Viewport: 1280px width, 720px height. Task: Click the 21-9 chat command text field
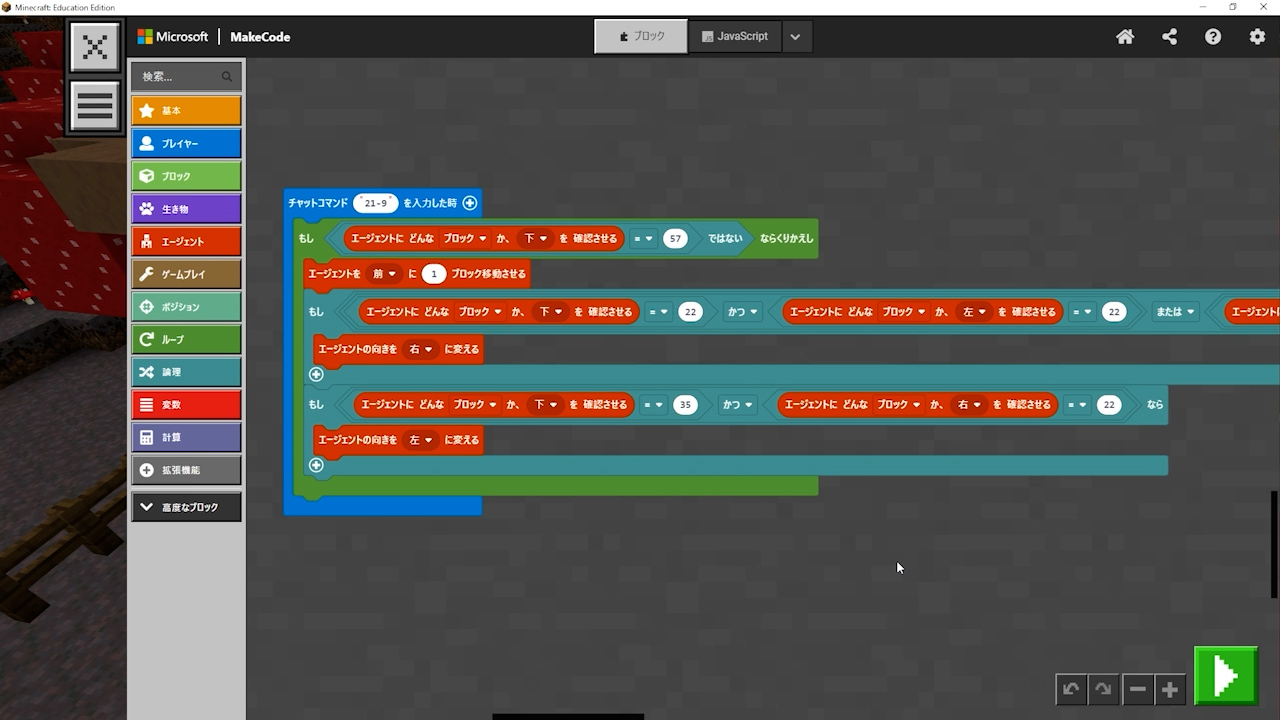click(376, 203)
